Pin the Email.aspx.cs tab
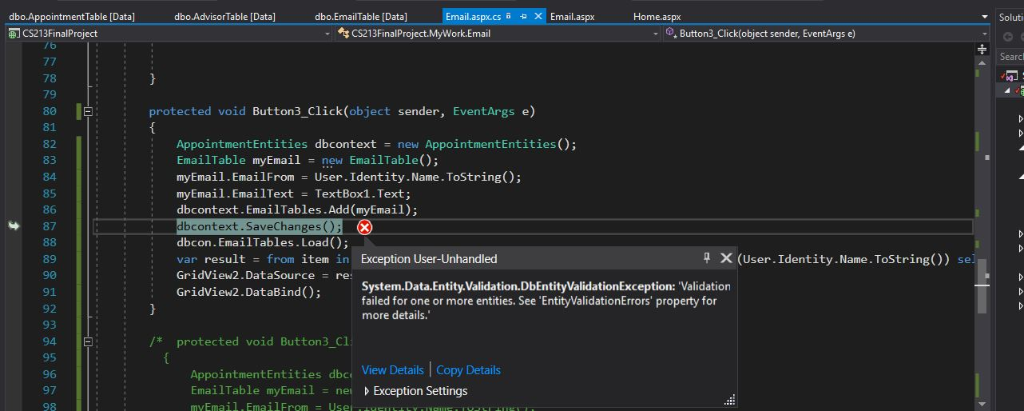The image size is (1024, 411). pyautogui.click(x=524, y=16)
